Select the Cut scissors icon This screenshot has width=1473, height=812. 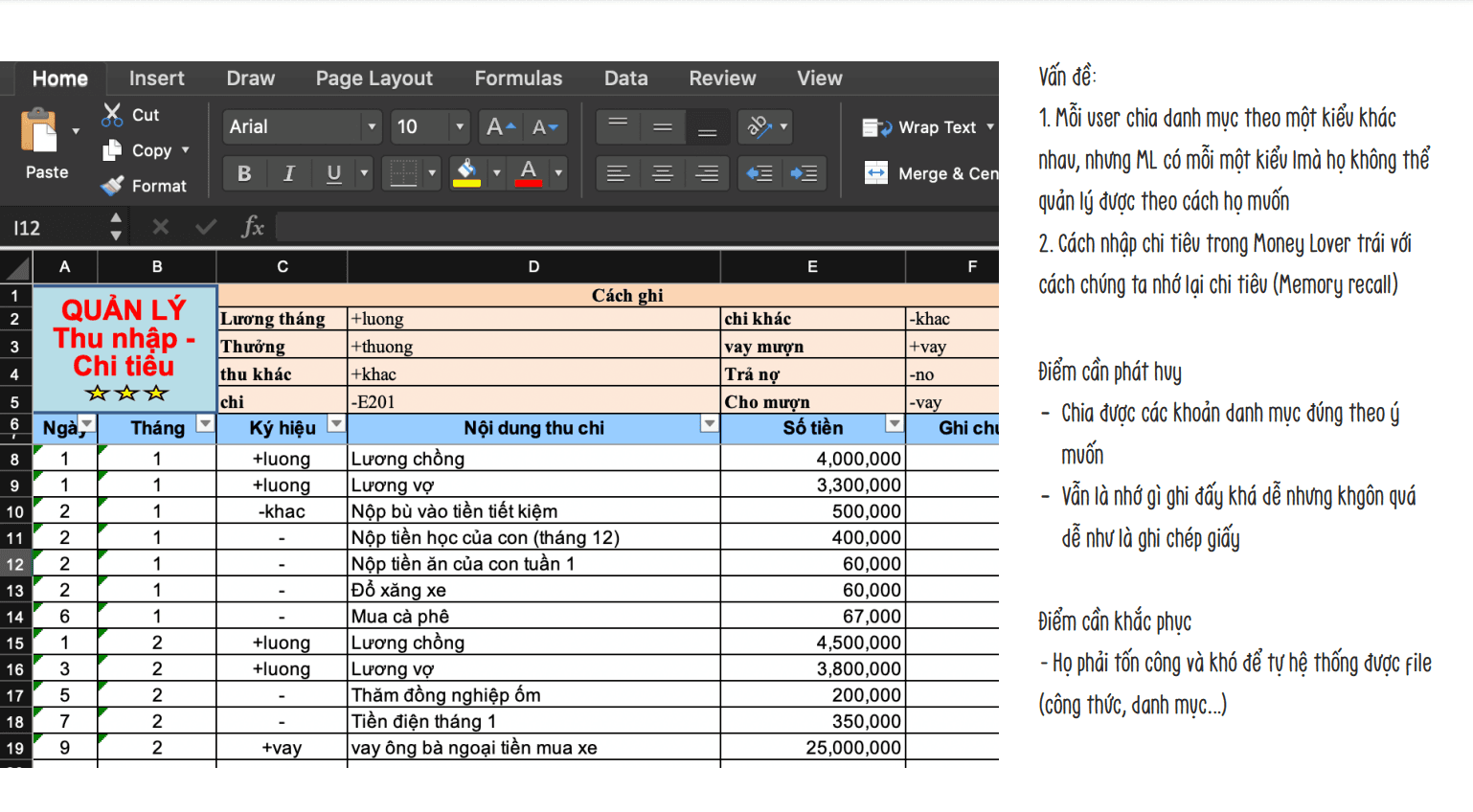[112, 115]
